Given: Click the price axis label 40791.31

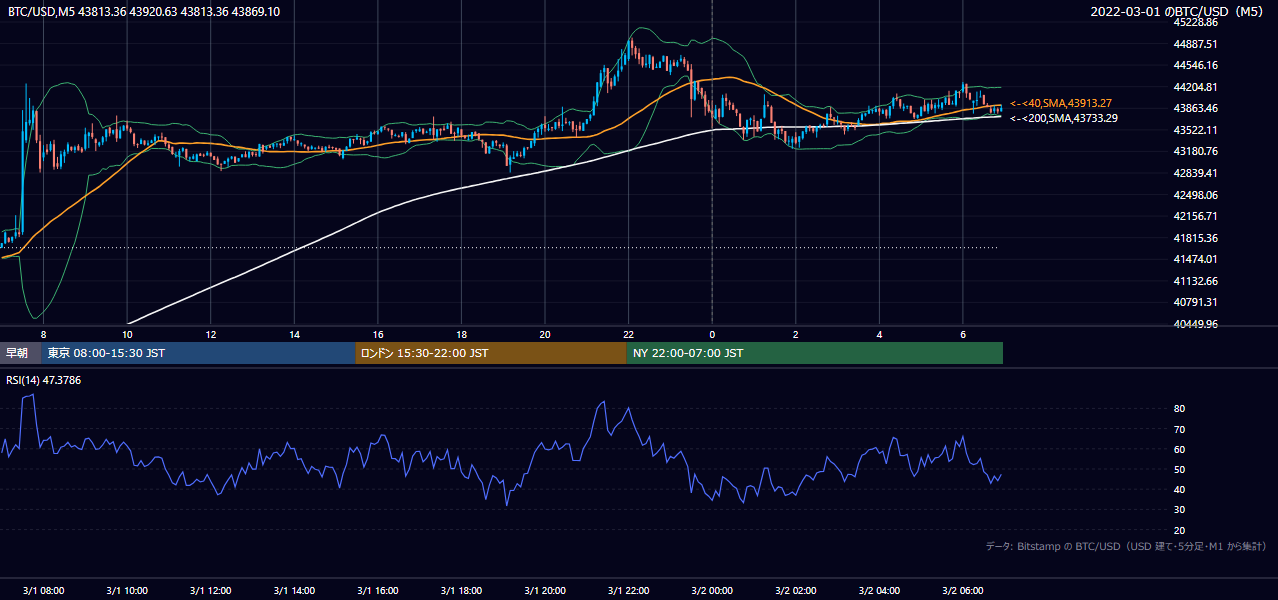Looking at the screenshot, I should click(x=1195, y=302).
